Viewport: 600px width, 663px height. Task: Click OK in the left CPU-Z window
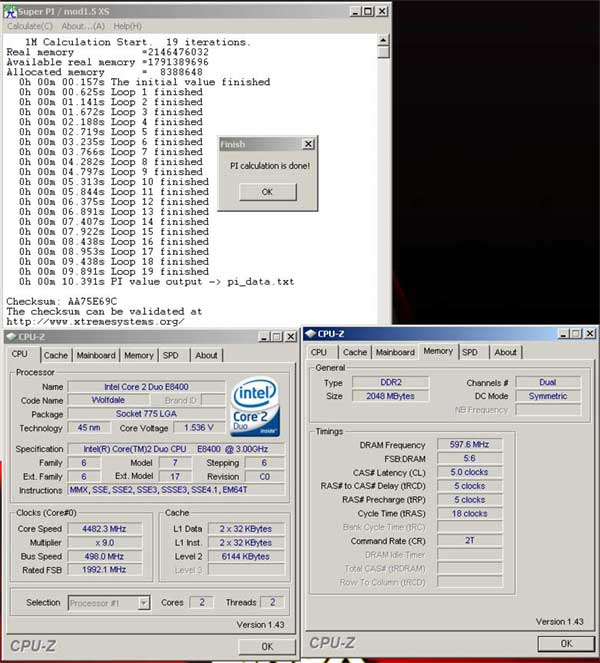pos(267,647)
